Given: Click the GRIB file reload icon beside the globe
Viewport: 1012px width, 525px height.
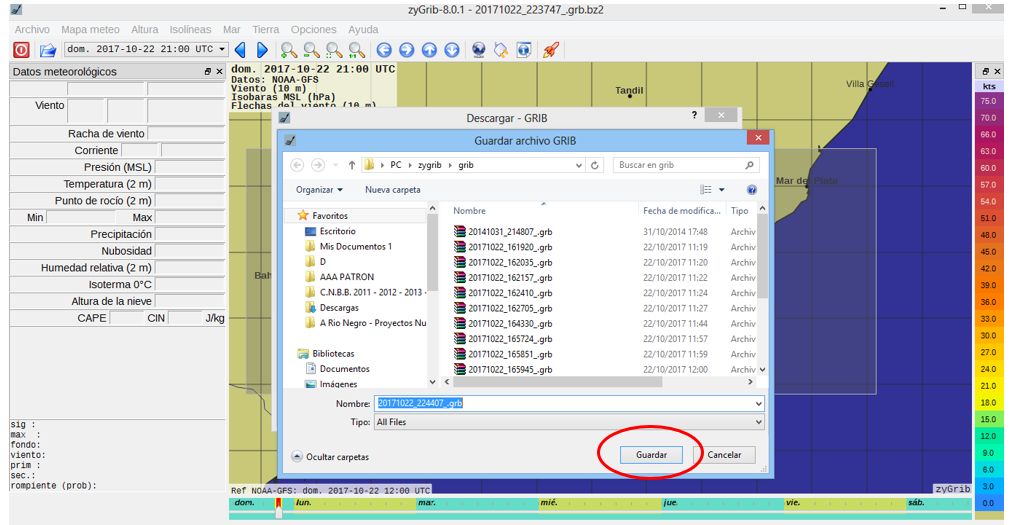Looking at the screenshot, I should click(x=501, y=50).
